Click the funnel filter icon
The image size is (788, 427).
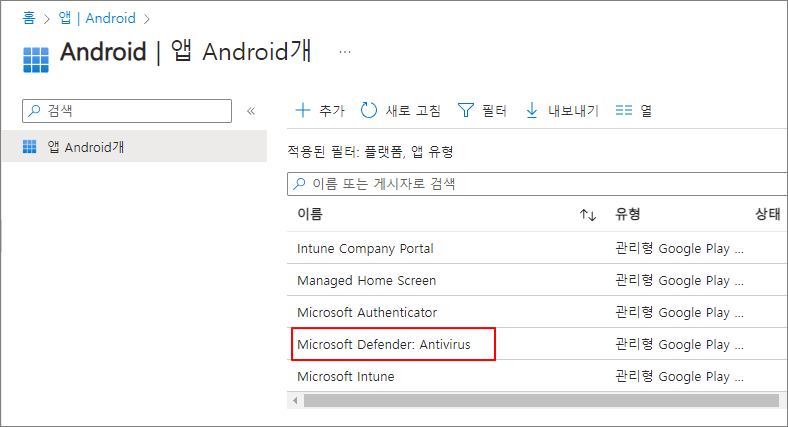(x=466, y=110)
